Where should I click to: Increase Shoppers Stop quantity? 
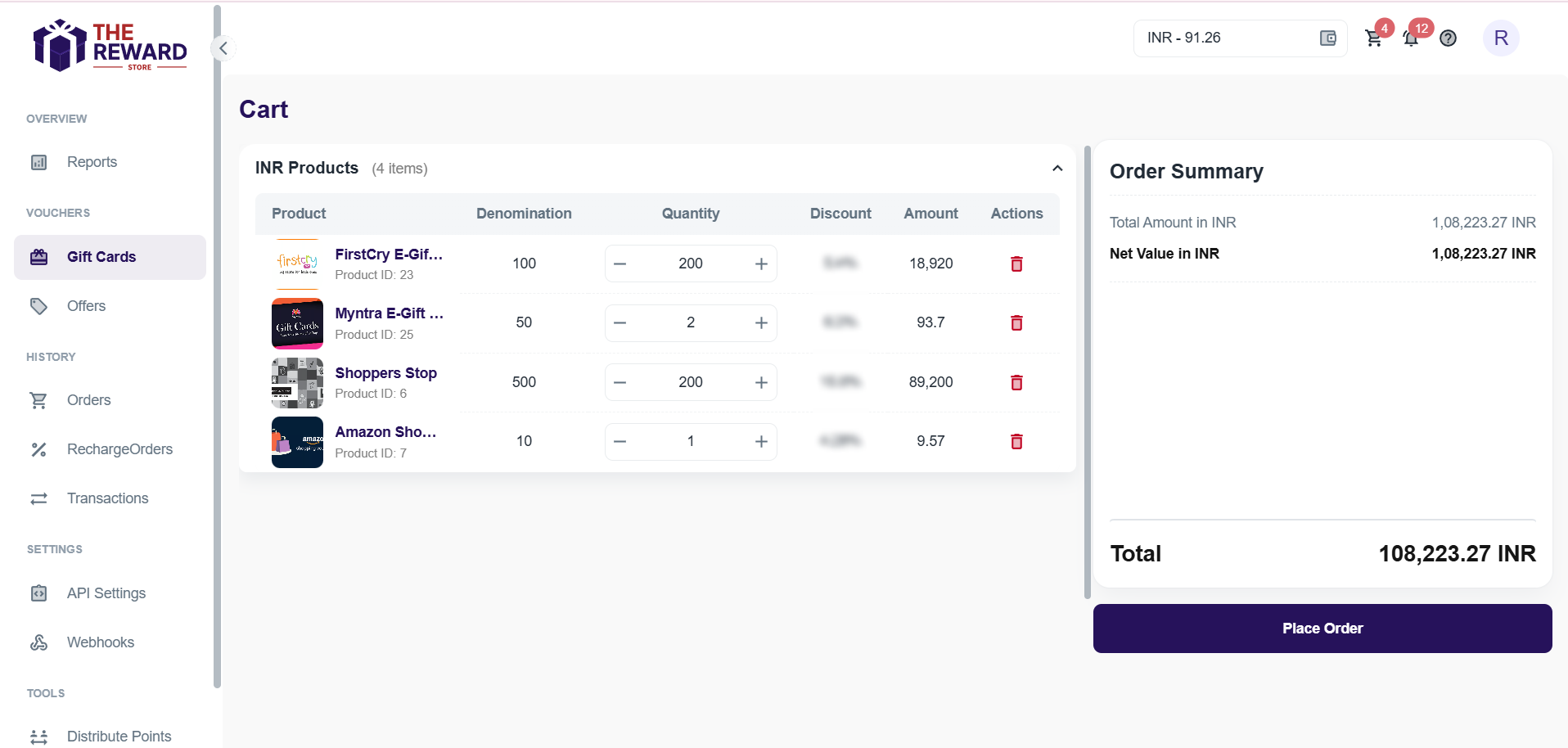(761, 382)
